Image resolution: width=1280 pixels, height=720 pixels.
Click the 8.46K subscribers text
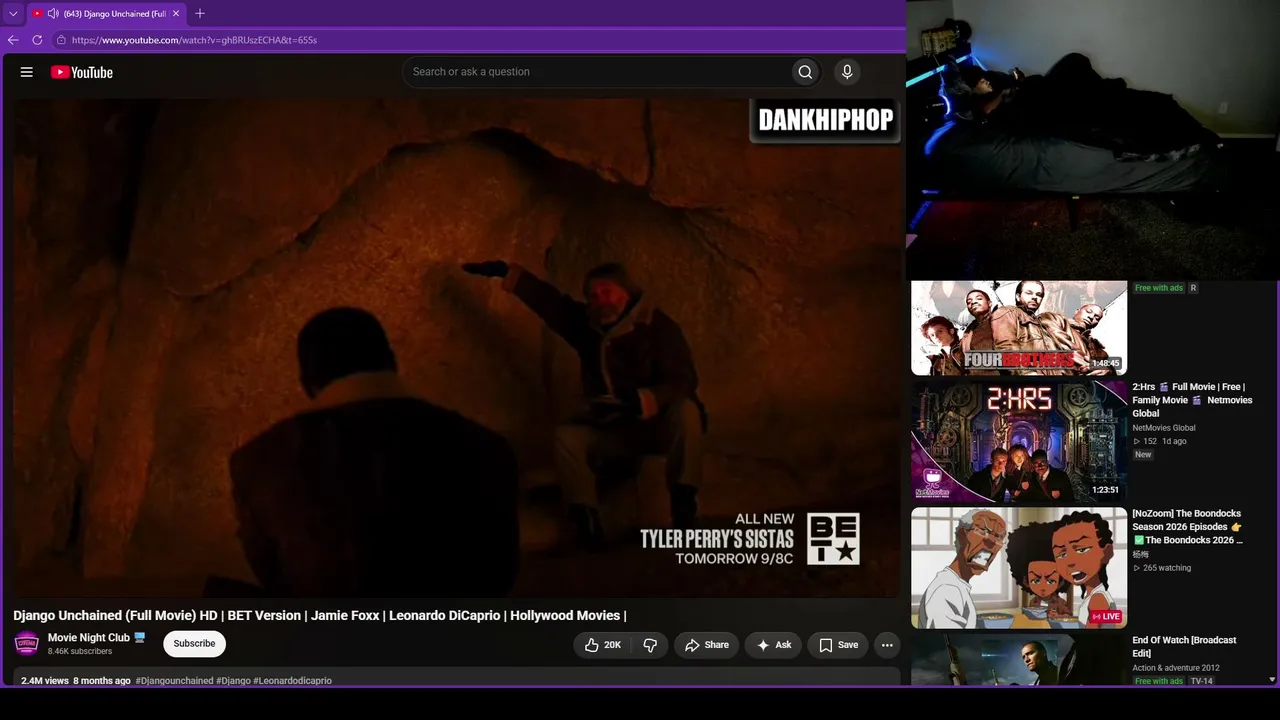[80, 652]
